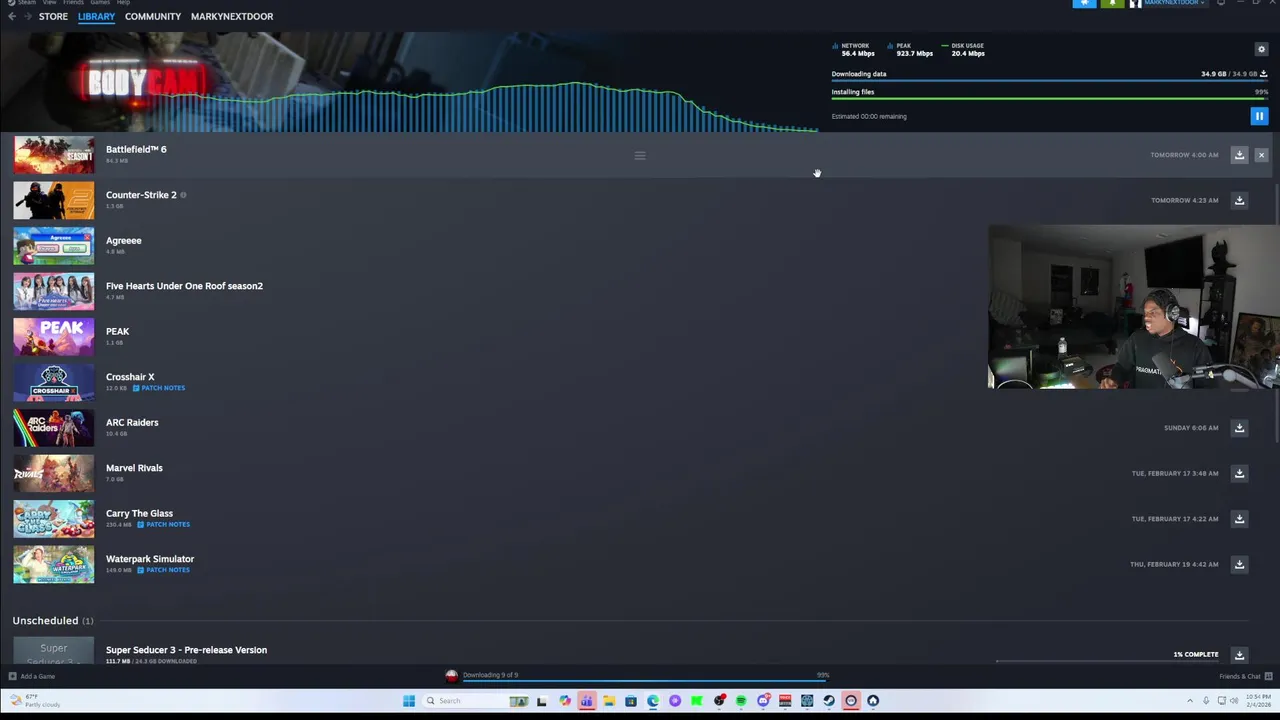
Task: Open the Help menu
Action: [123, 3]
